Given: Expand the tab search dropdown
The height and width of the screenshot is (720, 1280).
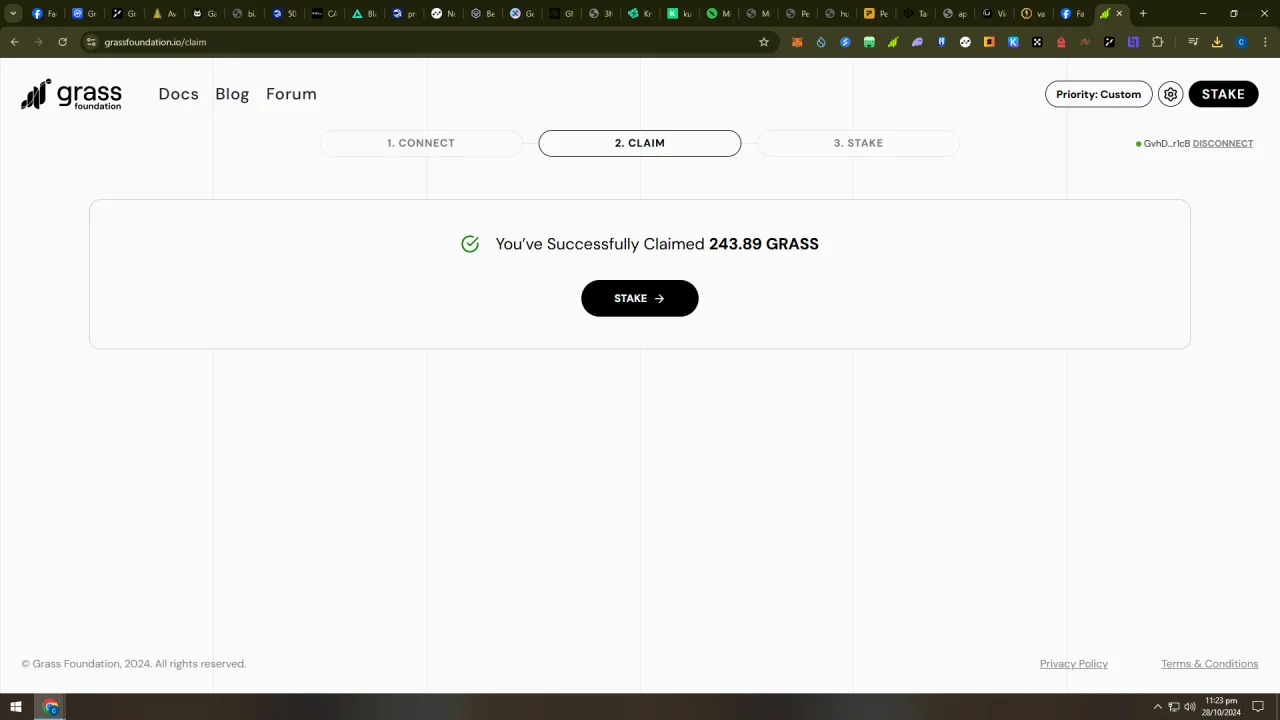Looking at the screenshot, I should click(x=14, y=14).
